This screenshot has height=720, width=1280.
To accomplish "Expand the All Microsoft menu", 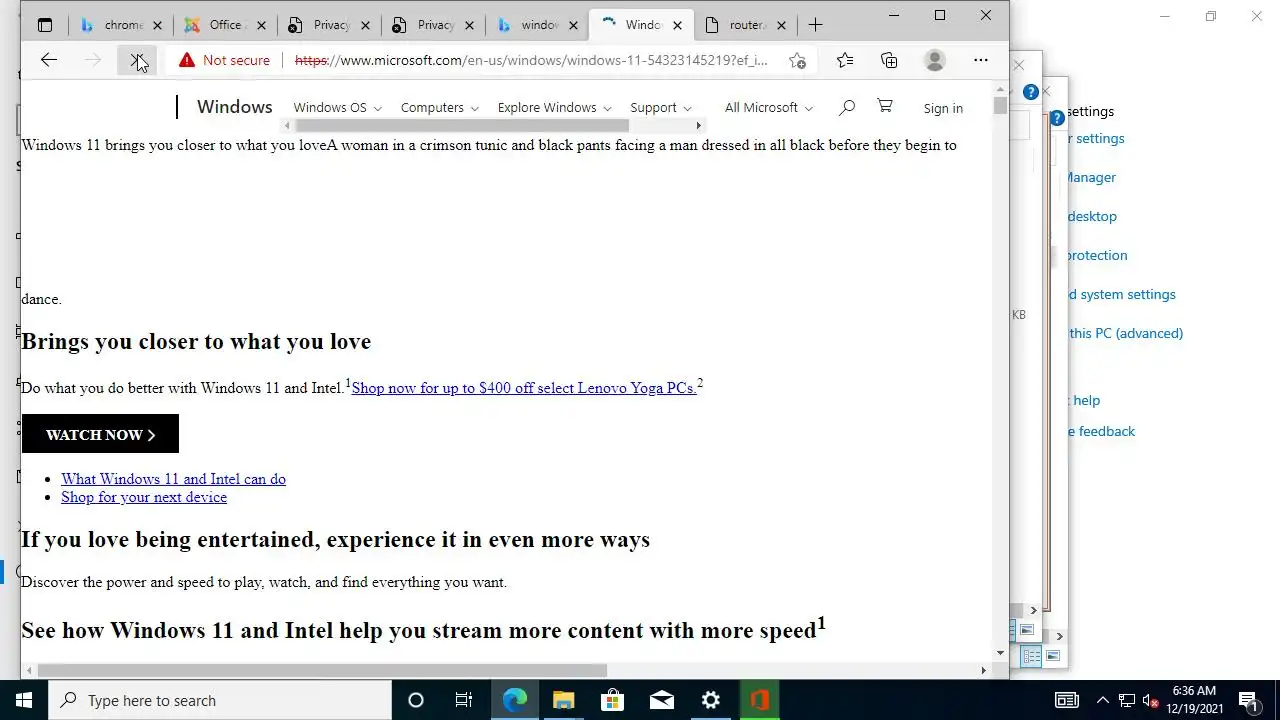I will 769,107.
